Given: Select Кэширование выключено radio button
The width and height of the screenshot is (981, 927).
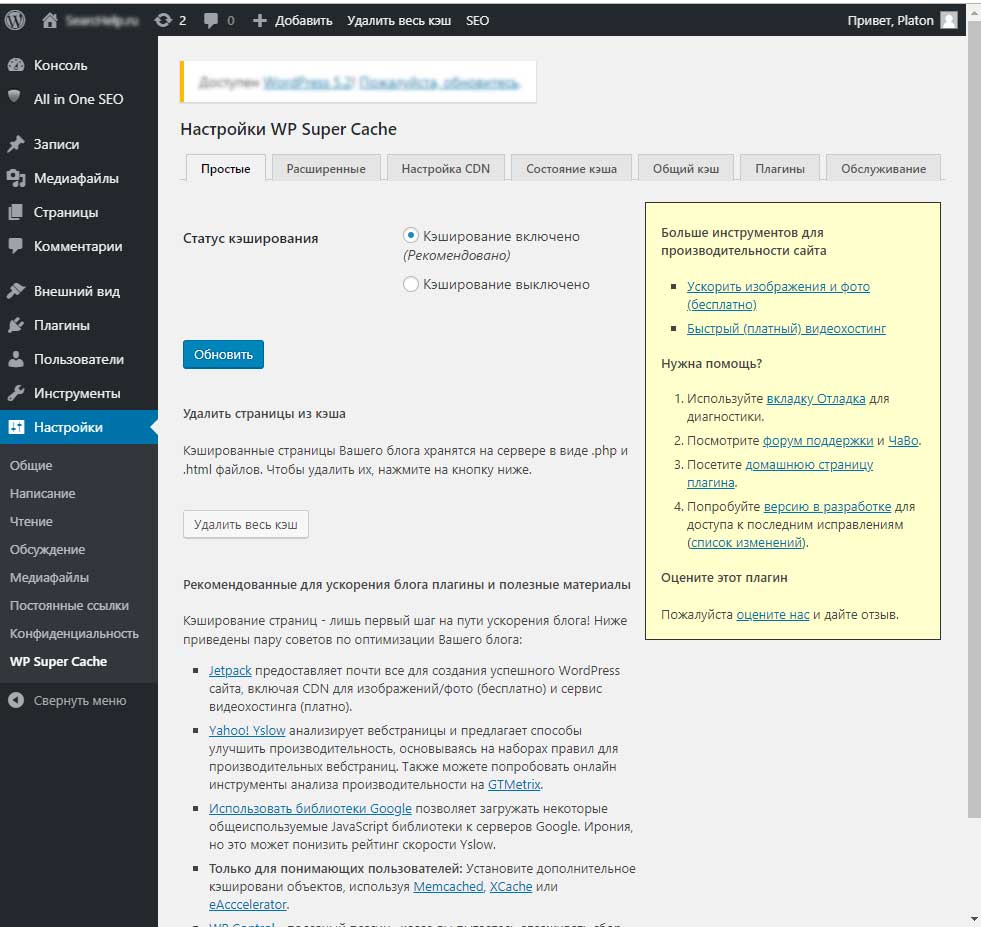Looking at the screenshot, I should [x=410, y=284].
